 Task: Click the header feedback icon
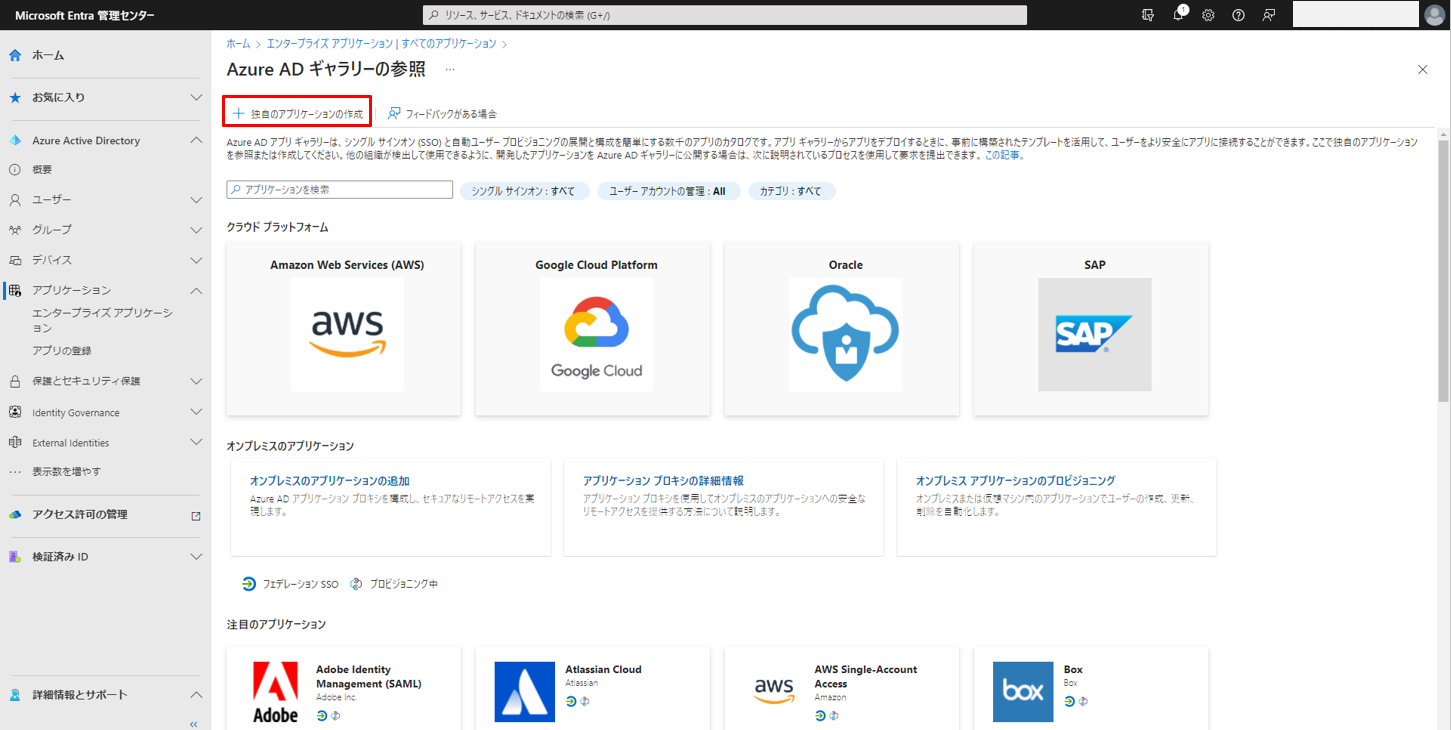pos(1269,15)
